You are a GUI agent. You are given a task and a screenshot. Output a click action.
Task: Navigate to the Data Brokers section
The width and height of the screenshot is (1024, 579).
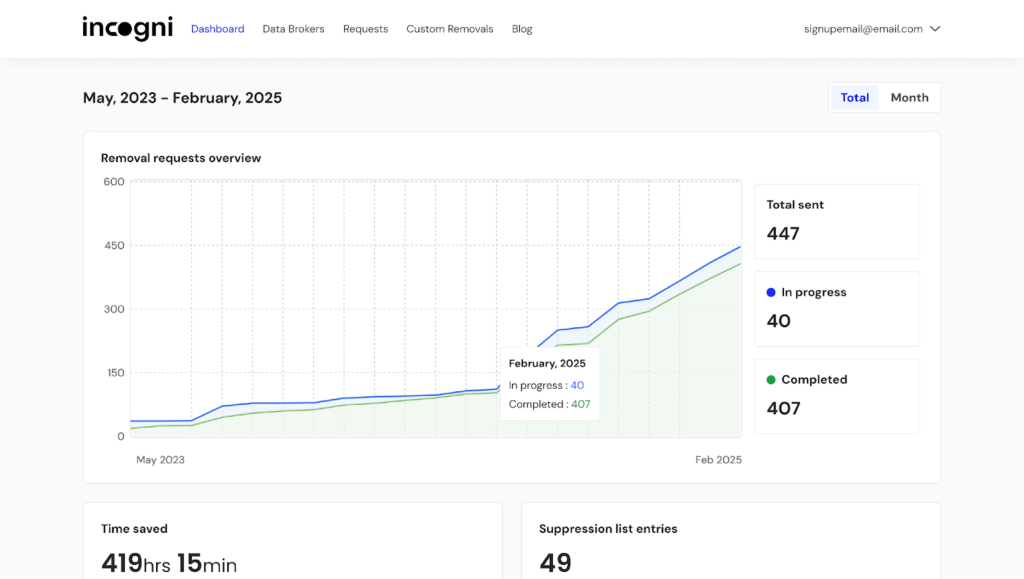[x=293, y=29]
